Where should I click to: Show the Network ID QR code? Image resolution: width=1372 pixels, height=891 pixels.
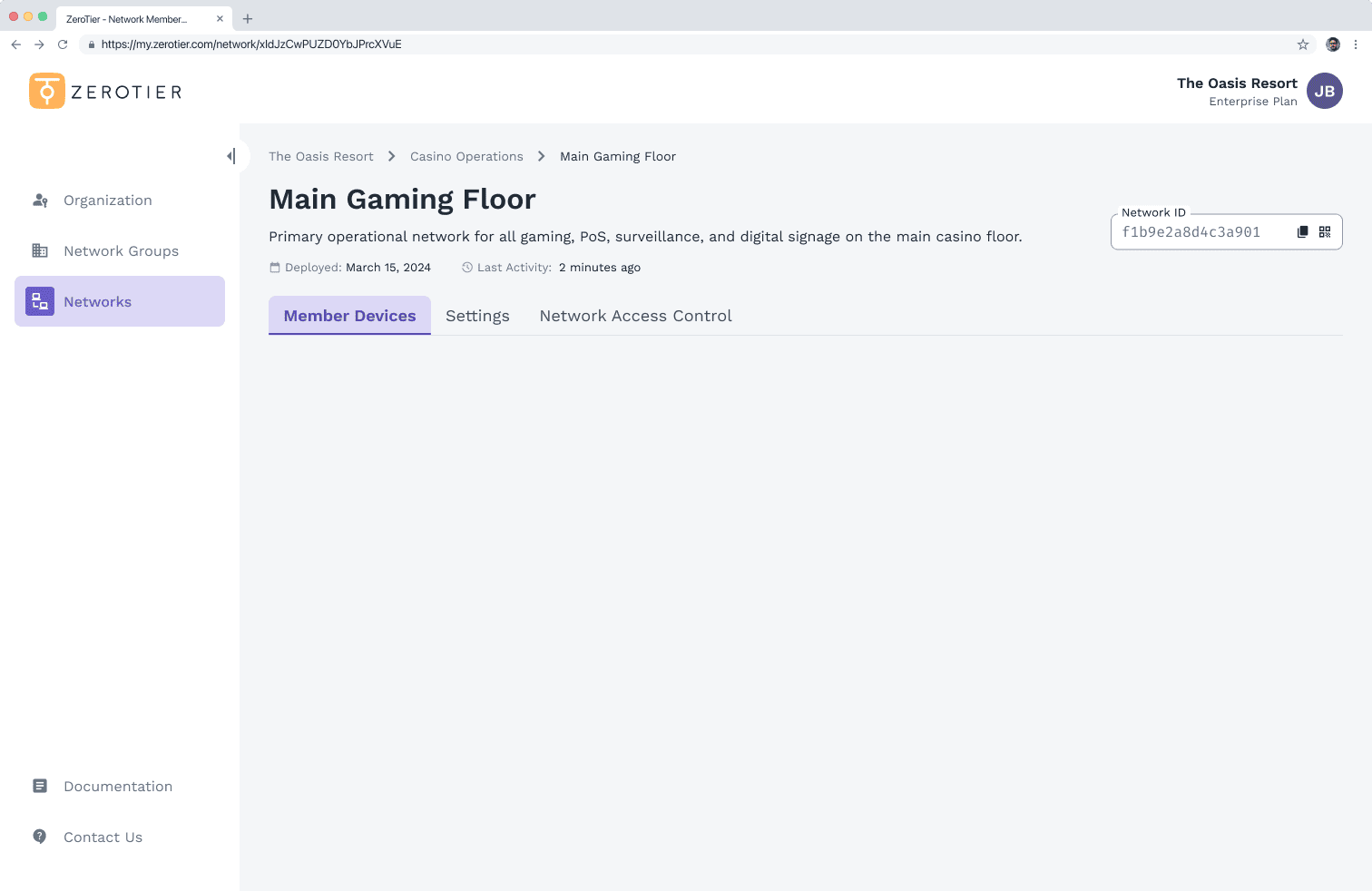[x=1325, y=232]
